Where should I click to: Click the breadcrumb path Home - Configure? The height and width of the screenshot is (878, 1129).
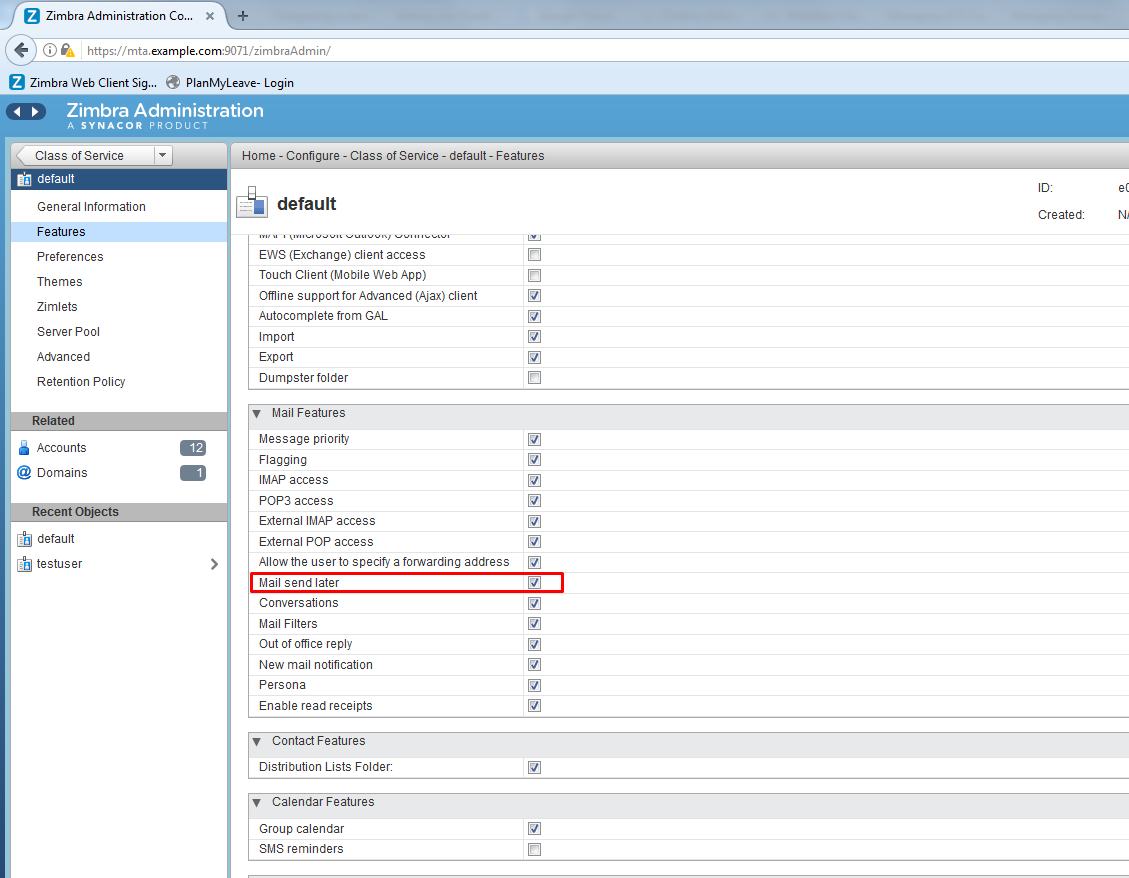291,156
